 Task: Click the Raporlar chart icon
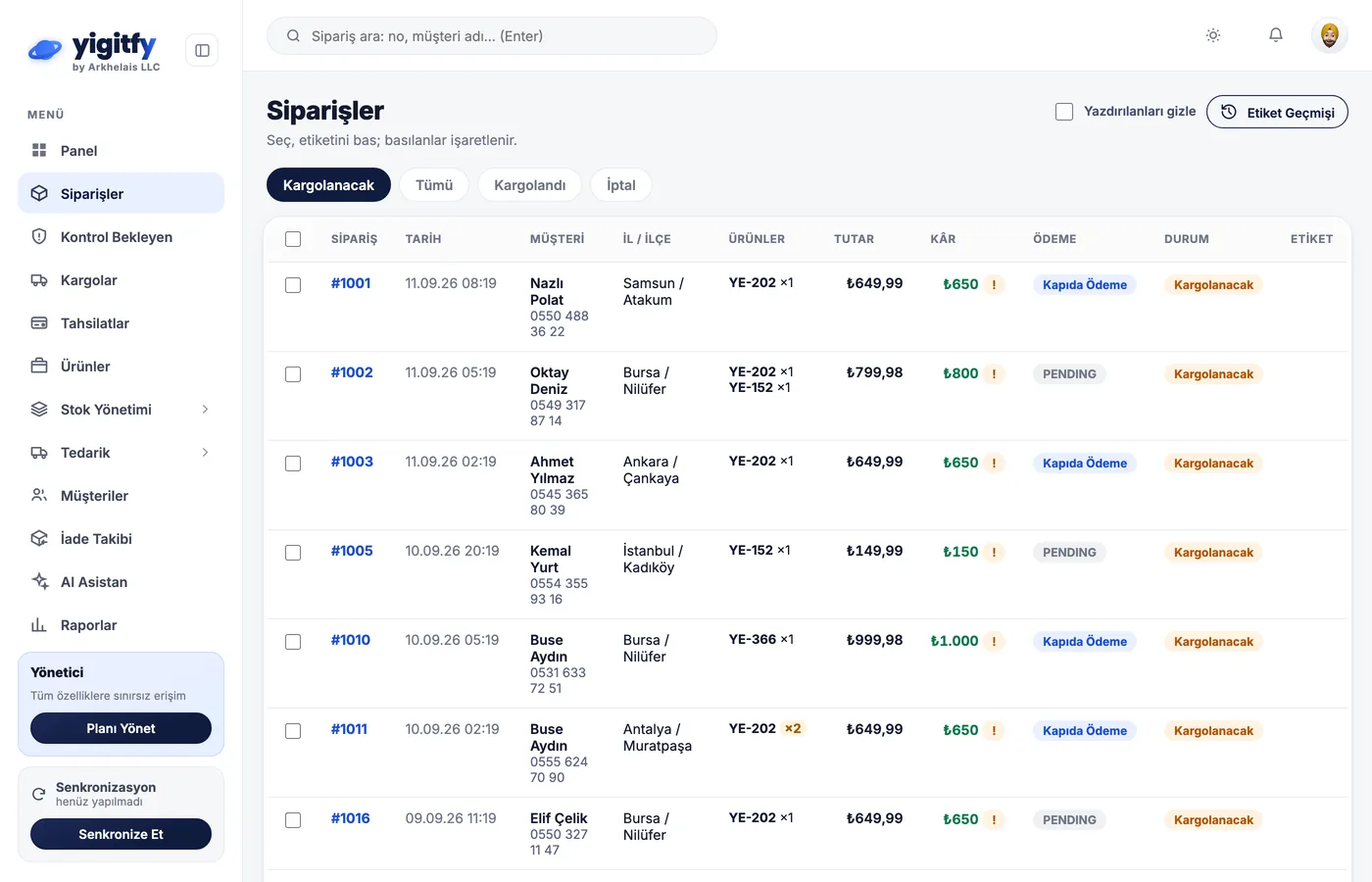point(39,624)
